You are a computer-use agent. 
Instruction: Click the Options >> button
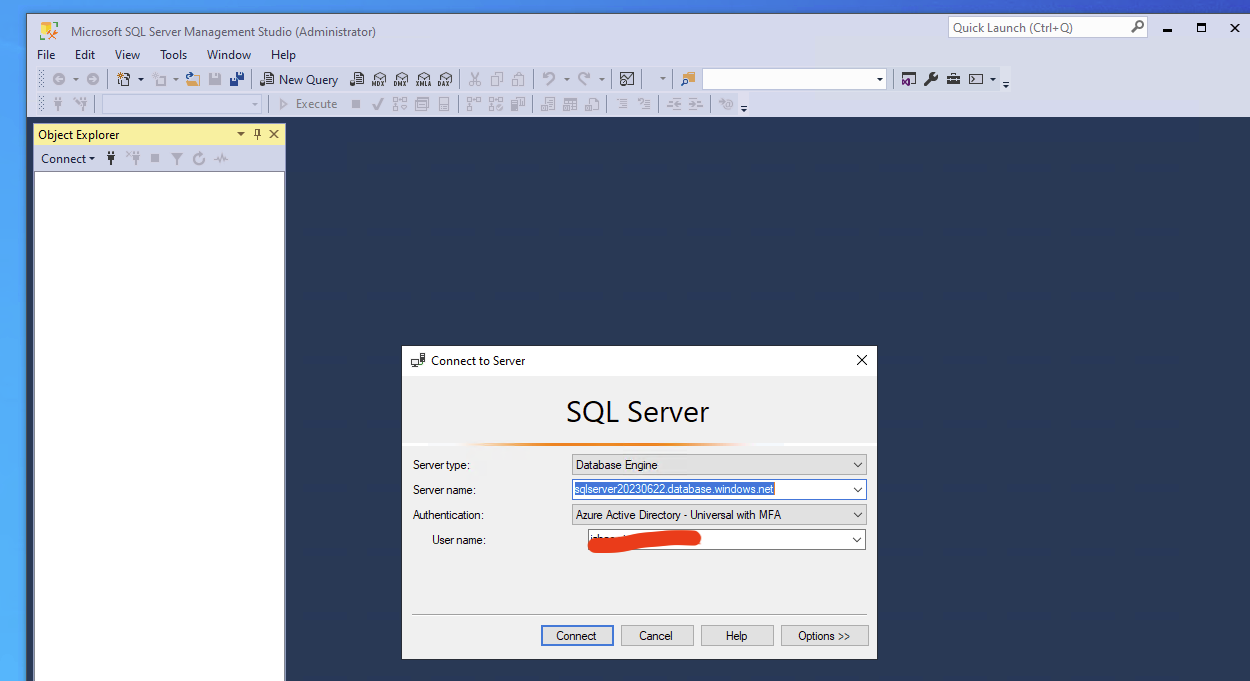(x=824, y=636)
